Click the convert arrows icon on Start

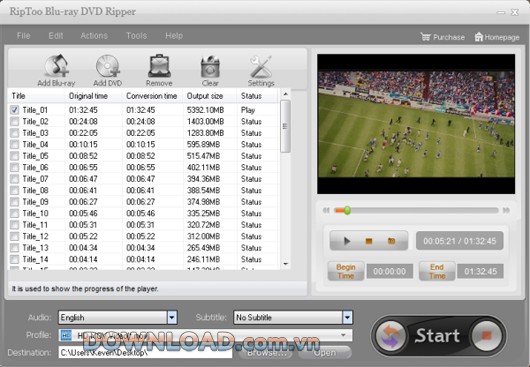(391, 336)
